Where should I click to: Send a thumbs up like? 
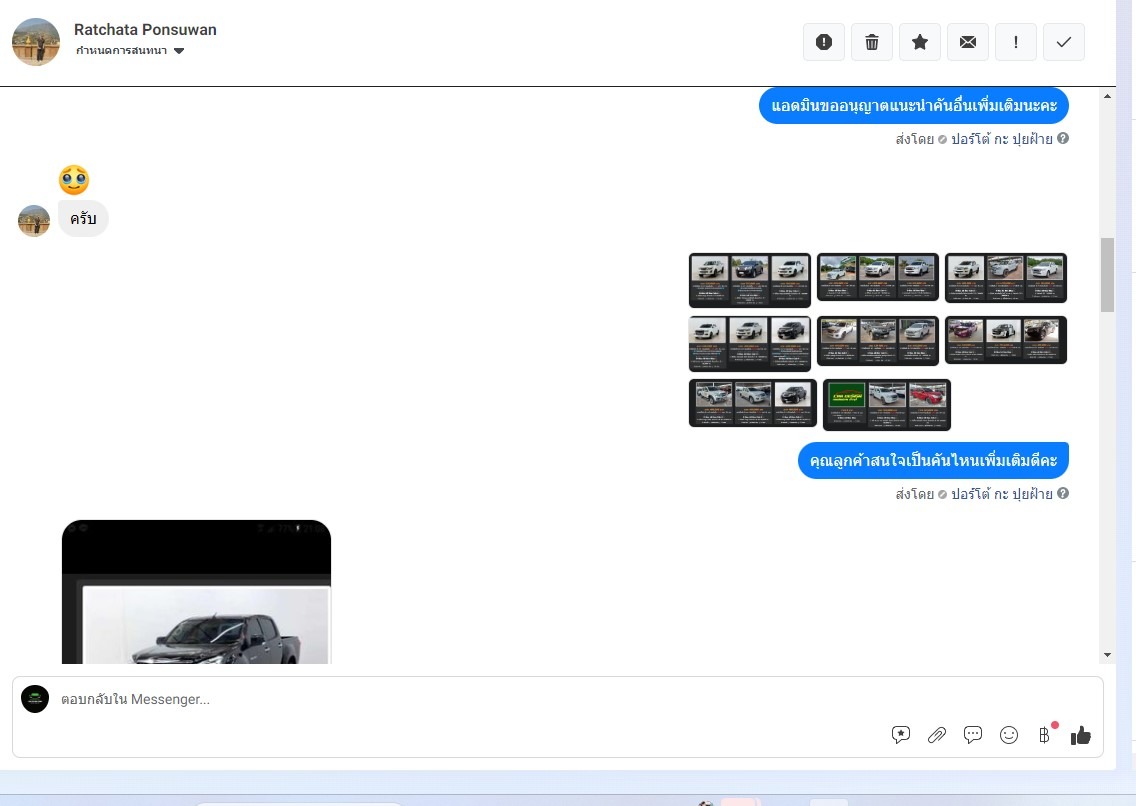1081,736
